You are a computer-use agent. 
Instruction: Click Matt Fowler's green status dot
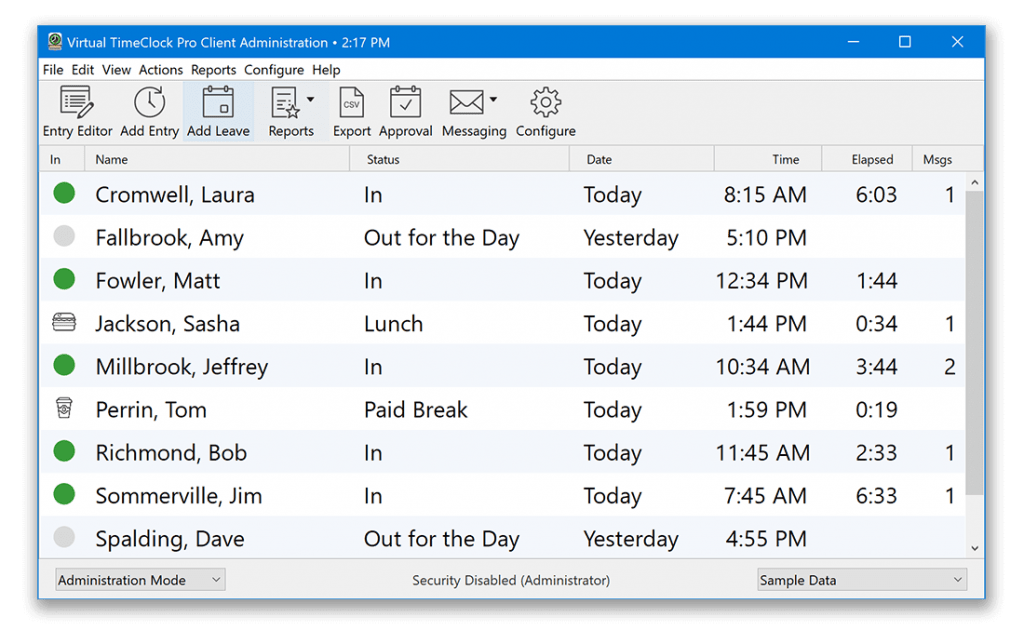(x=64, y=279)
